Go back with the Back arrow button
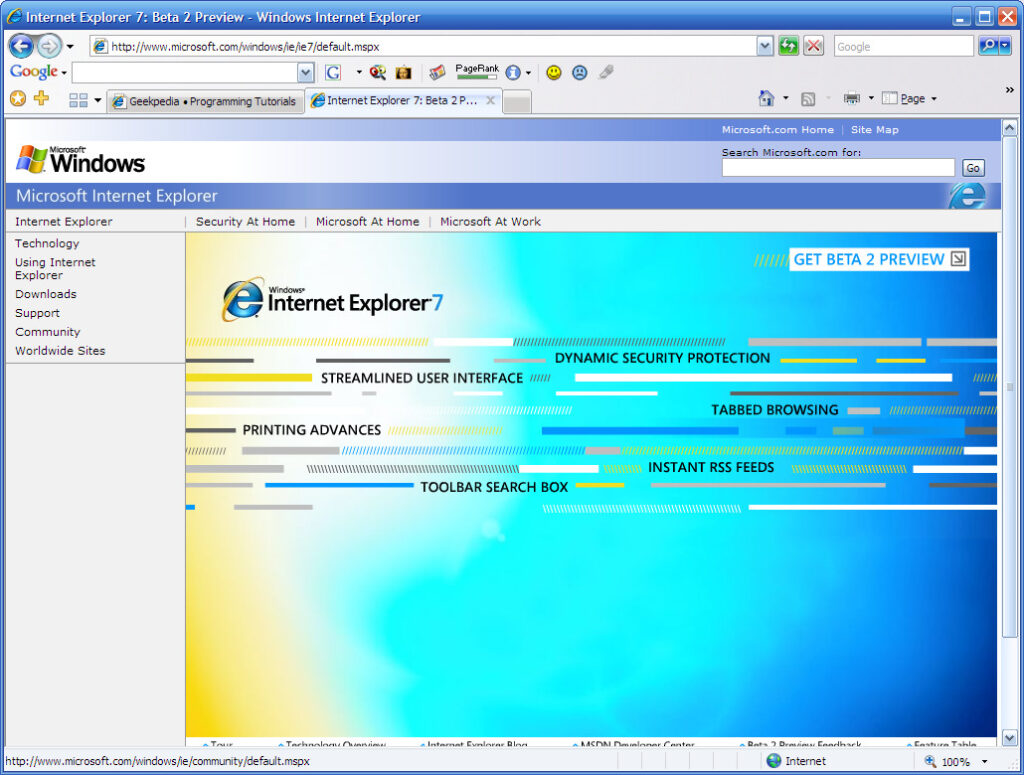This screenshot has width=1024, height=775. 22,46
